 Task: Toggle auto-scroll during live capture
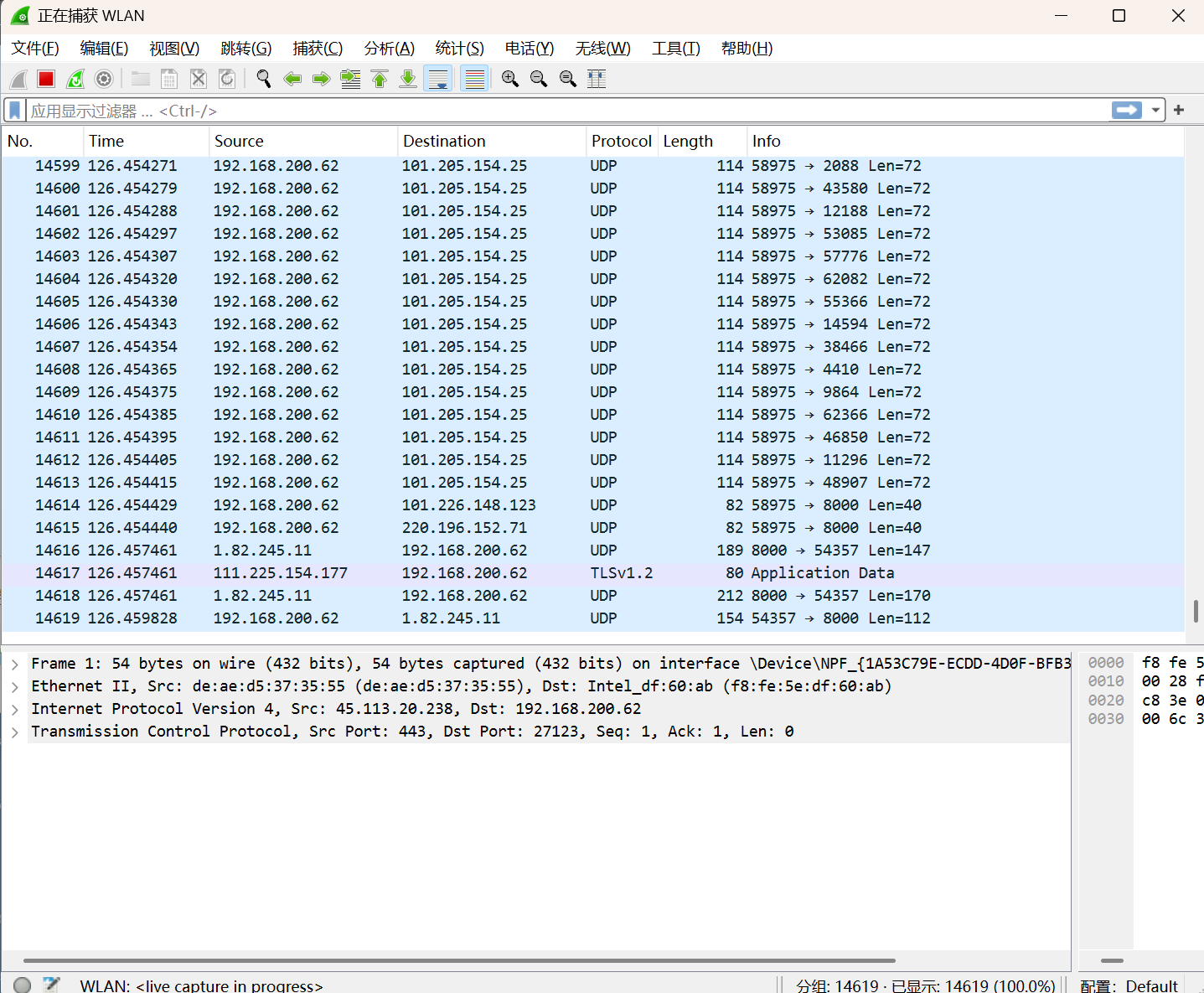click(438, 79)
